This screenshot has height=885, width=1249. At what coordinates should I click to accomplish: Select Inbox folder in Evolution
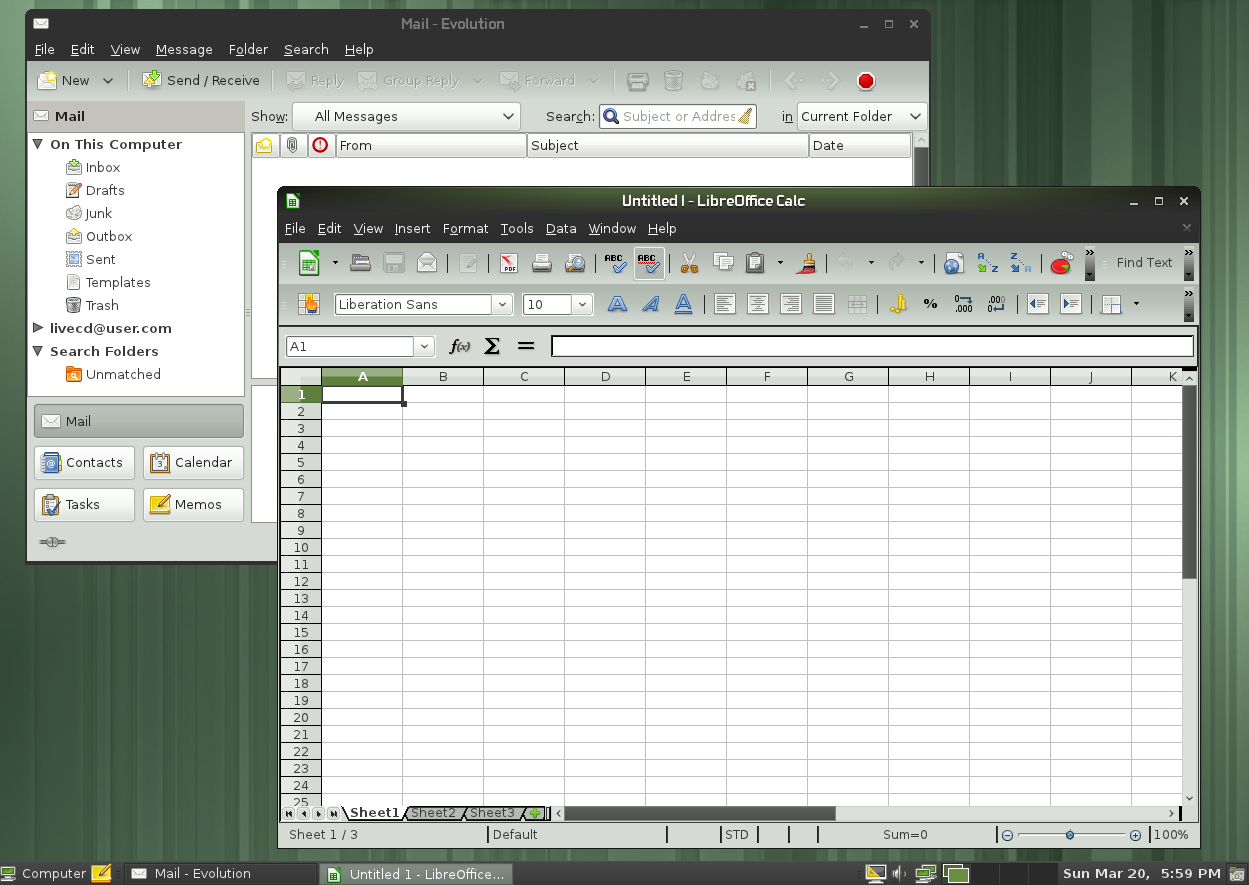[102, 168]
